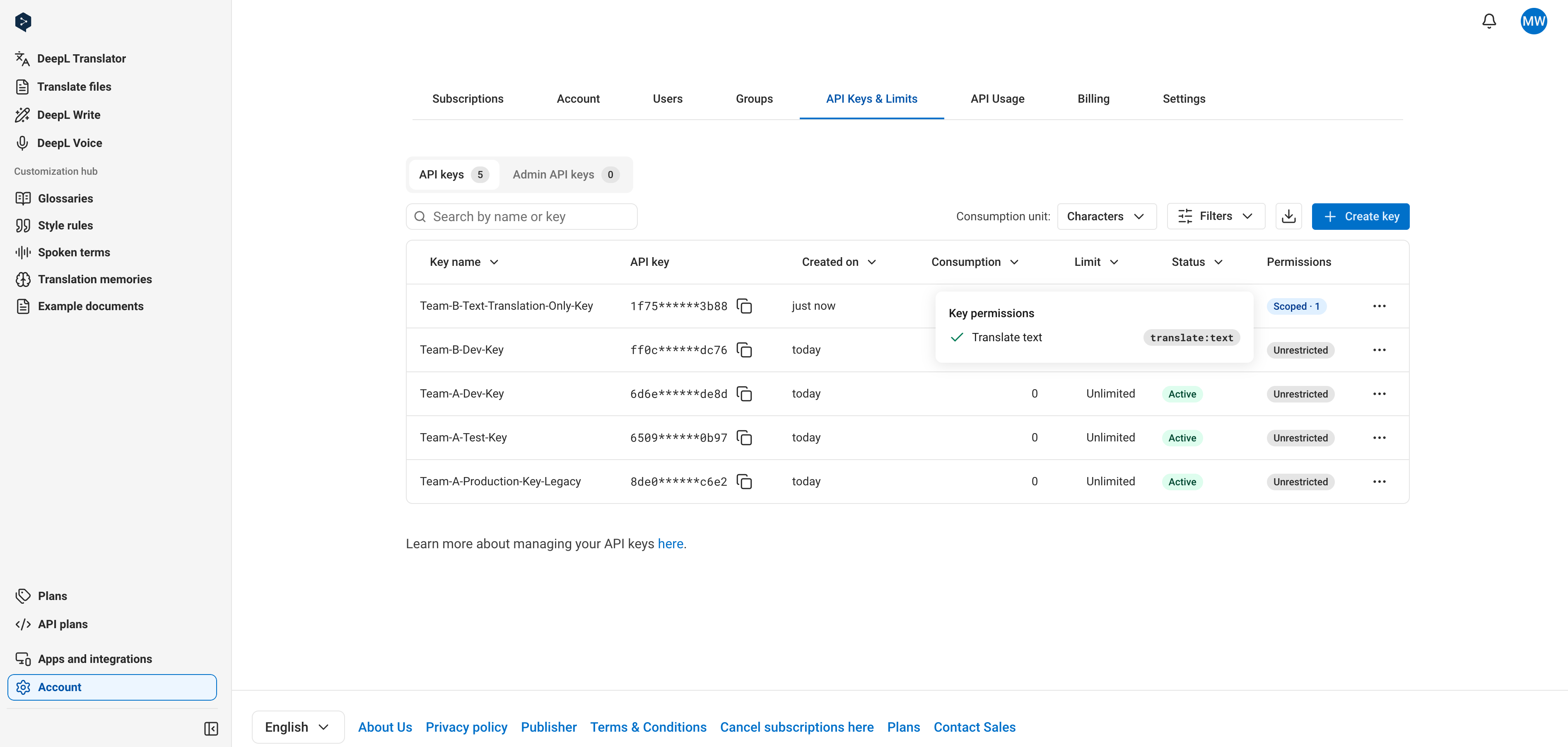Open the MW profile avatar
The height and width of the screenshot is (747, 1568).
pos(1533,21)
